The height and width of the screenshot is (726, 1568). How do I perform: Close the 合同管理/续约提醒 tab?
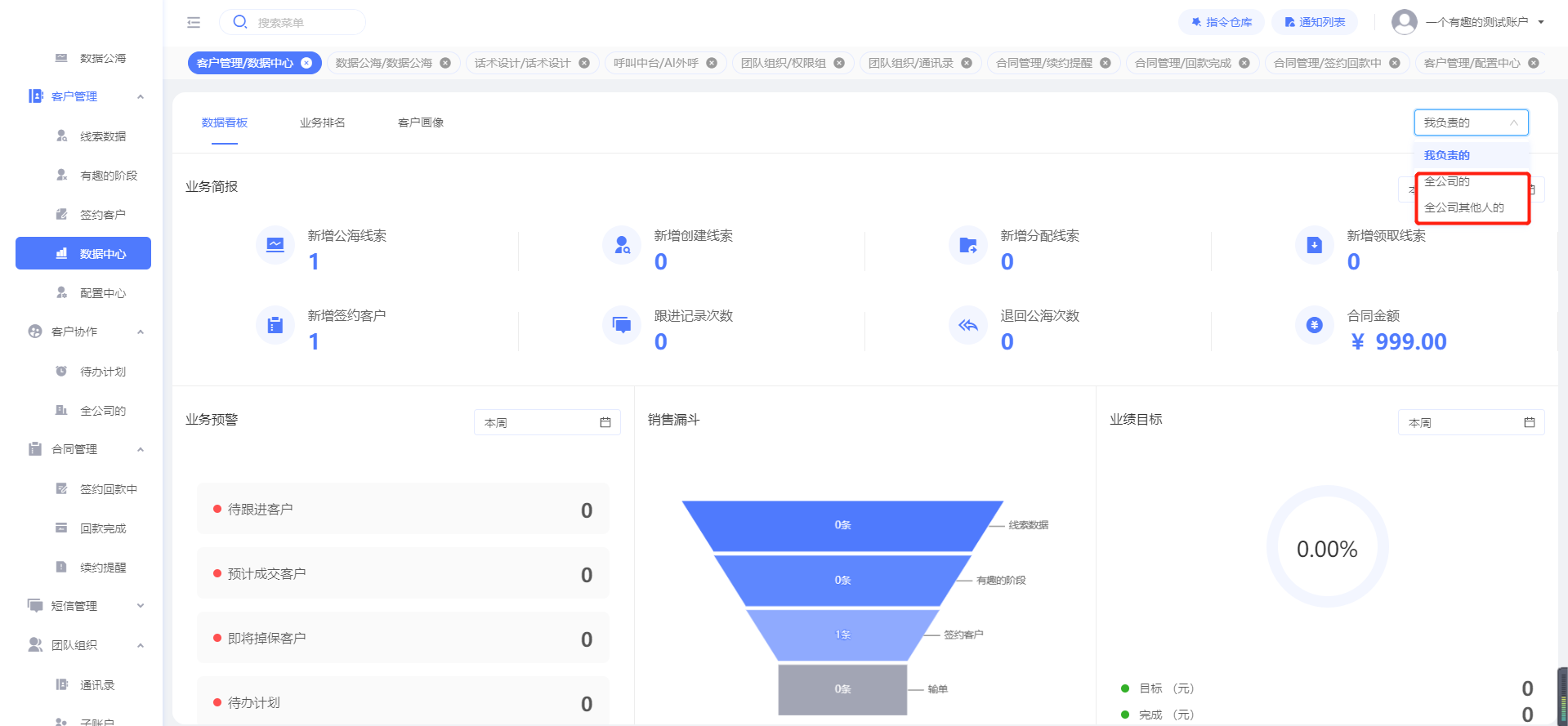1106,63
